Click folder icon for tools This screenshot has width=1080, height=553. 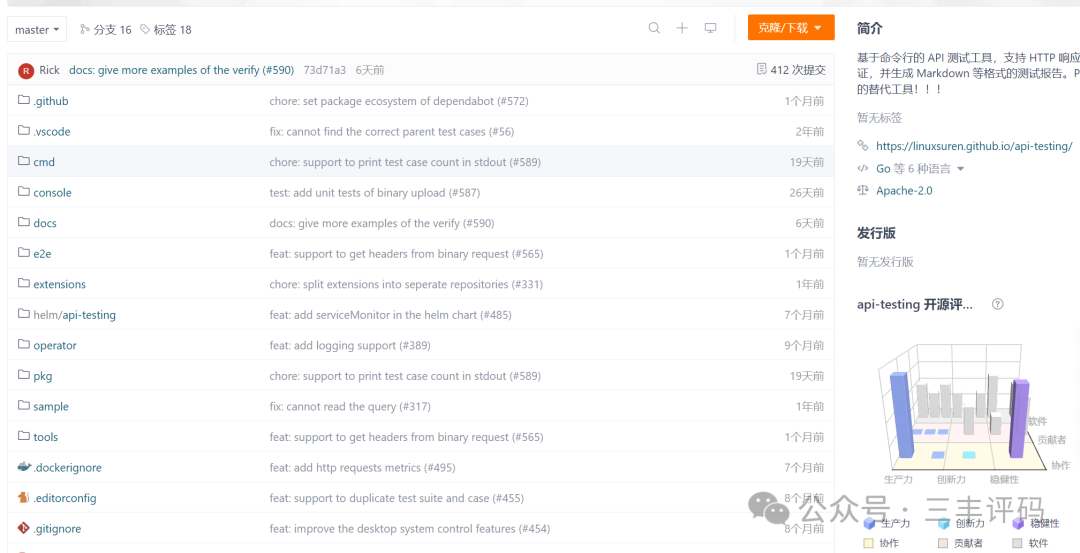(x=24, y=436)
